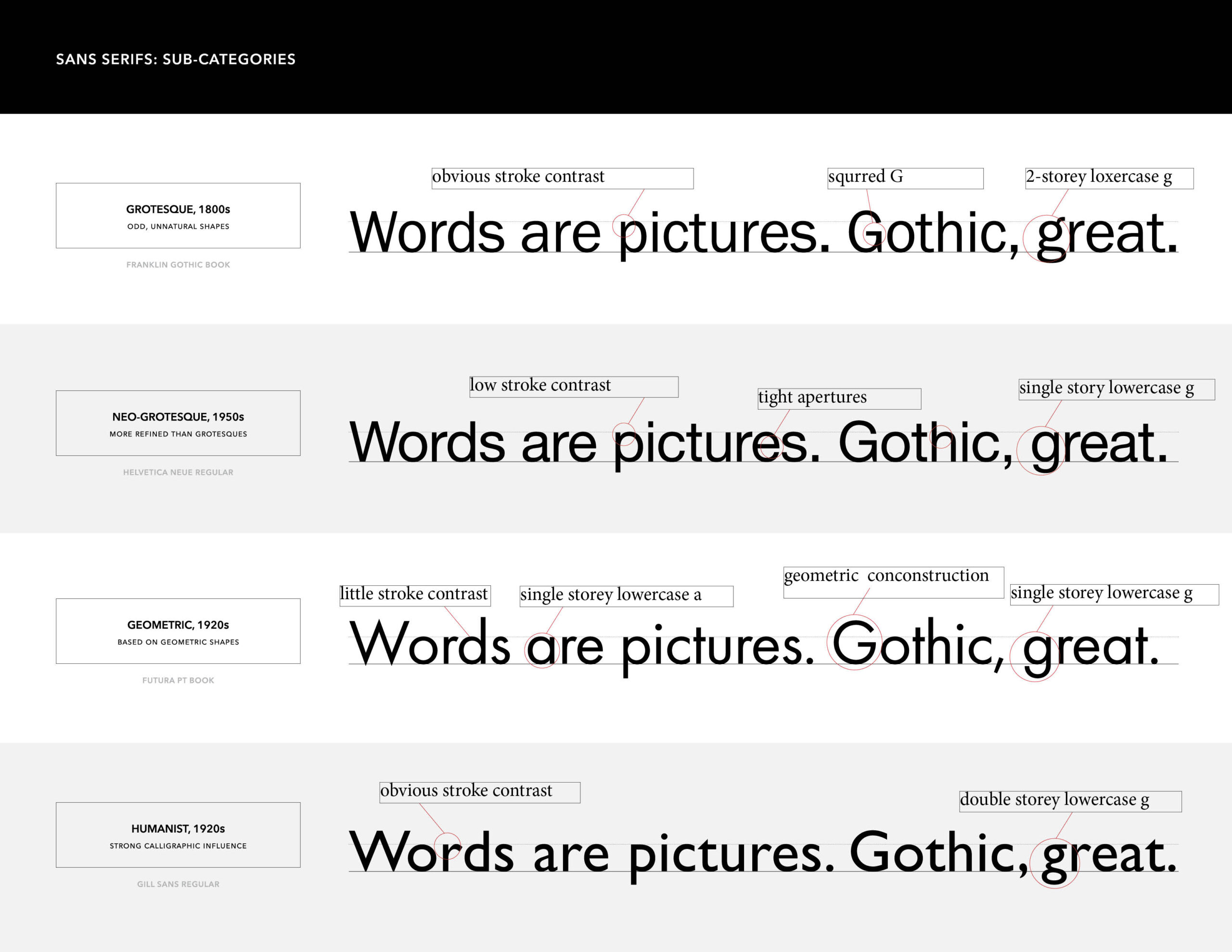Click the "geometric conconstruction" text box
1232x952 pixels.
tap(893, 582)
